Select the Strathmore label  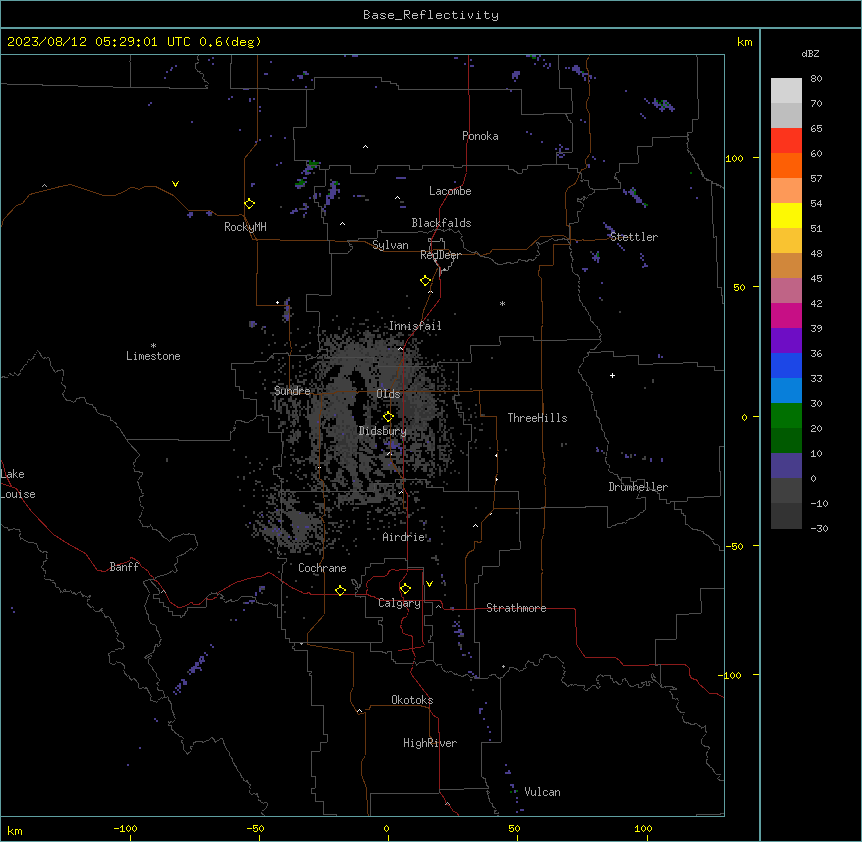[x=516, y=608]
